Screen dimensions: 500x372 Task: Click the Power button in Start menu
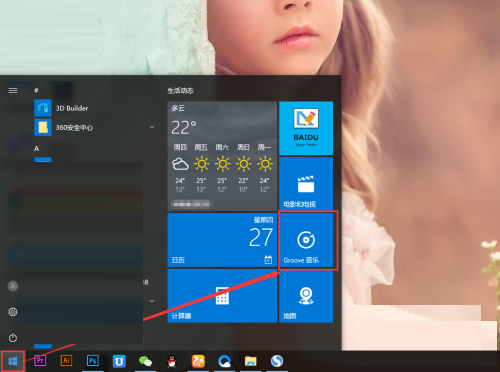click(13, 338)
